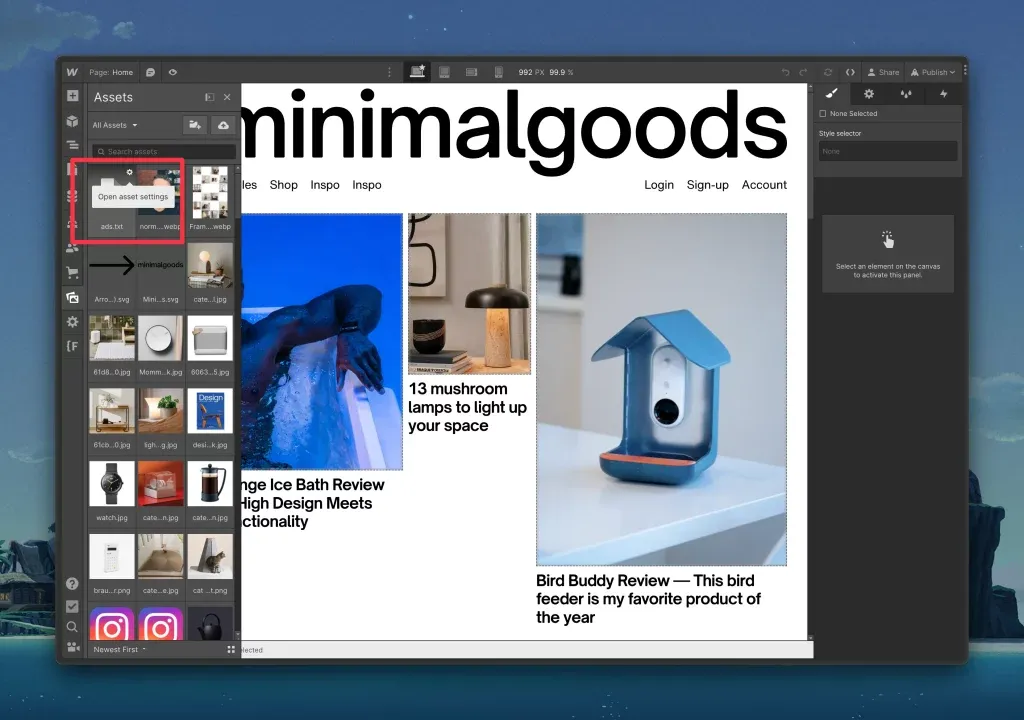Open the Style Manager droplets tab

tap(906, 94)
